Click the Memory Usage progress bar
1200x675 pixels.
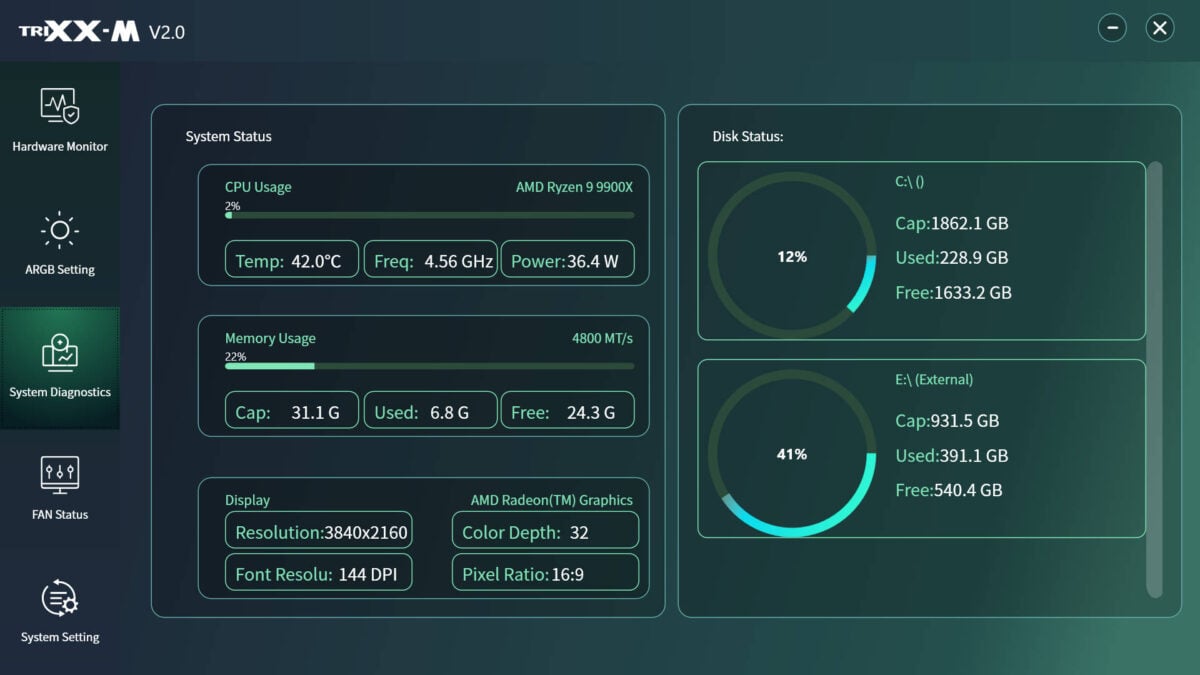pos(428,366)
